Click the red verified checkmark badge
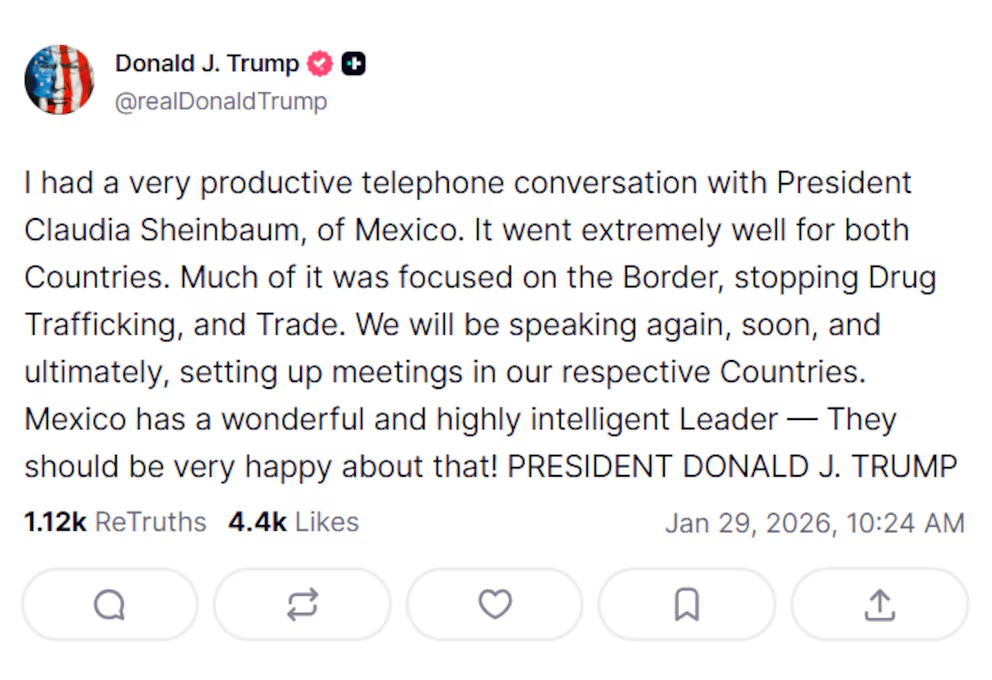Image resolution: width=992 pixels, height=680 pixels. pos(319,64)
